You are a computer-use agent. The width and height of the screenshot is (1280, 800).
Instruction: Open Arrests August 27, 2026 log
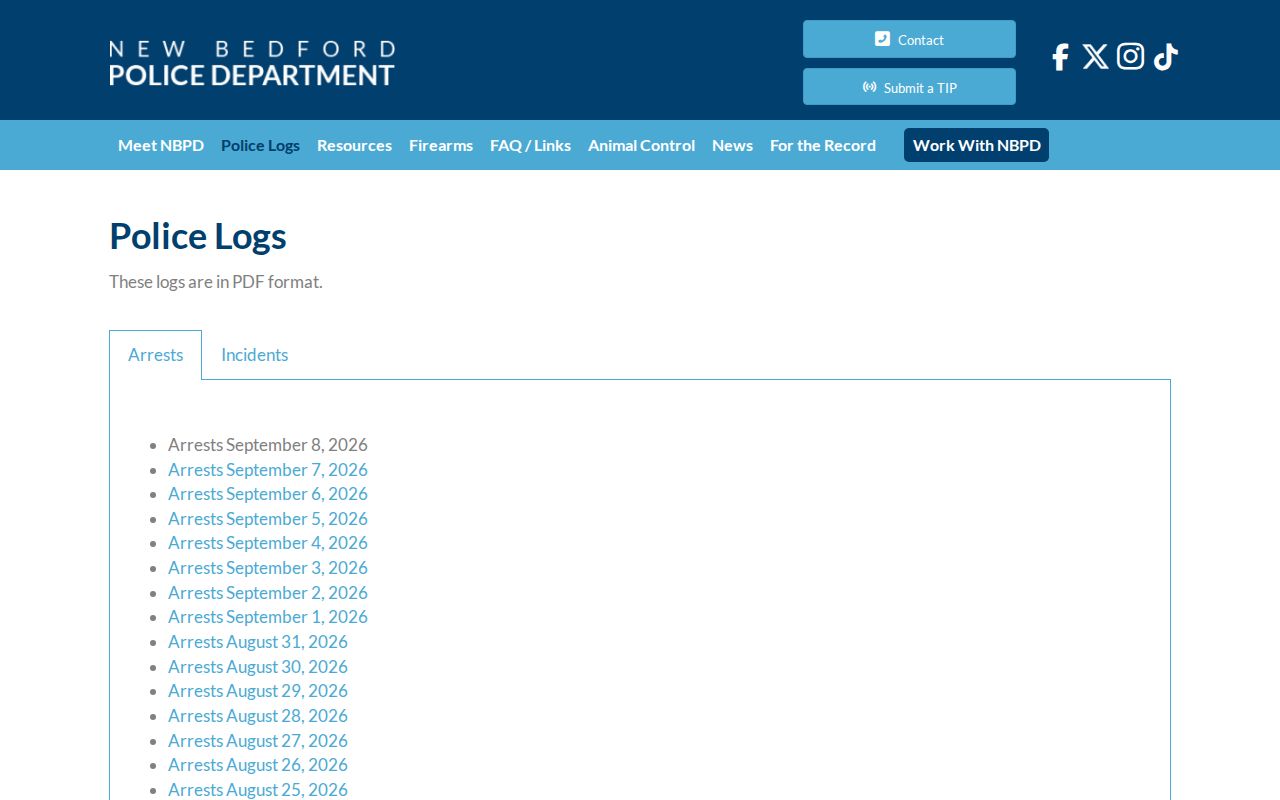(x=258, y=741)
